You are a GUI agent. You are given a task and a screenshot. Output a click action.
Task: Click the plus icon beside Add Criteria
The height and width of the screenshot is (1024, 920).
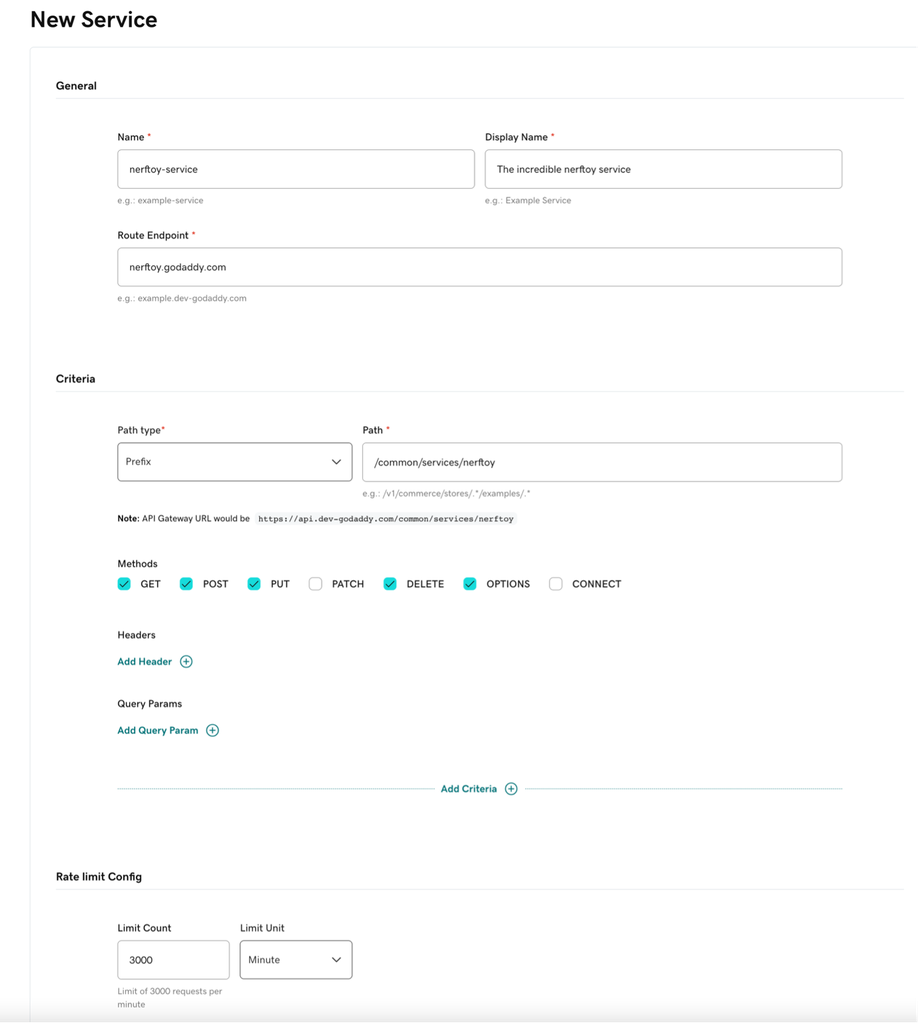point(511,789)
